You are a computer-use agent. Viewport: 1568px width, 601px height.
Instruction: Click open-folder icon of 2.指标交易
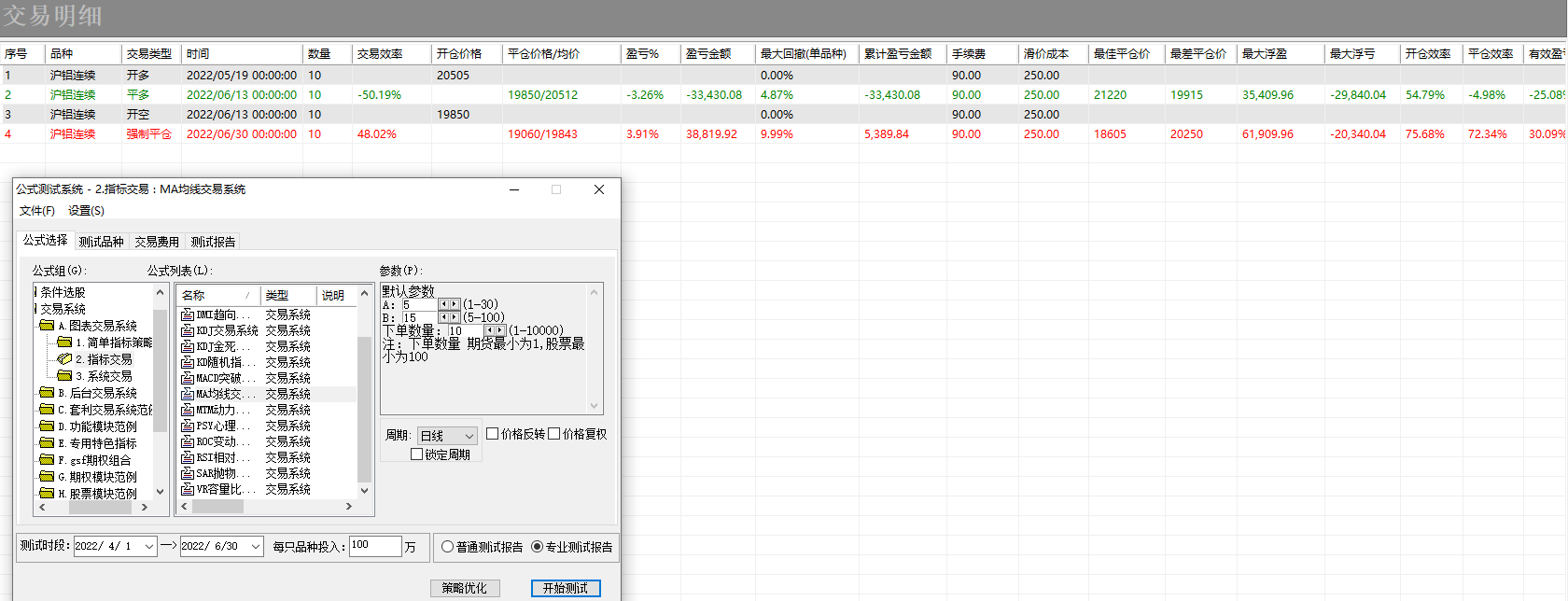click(64, 359)
